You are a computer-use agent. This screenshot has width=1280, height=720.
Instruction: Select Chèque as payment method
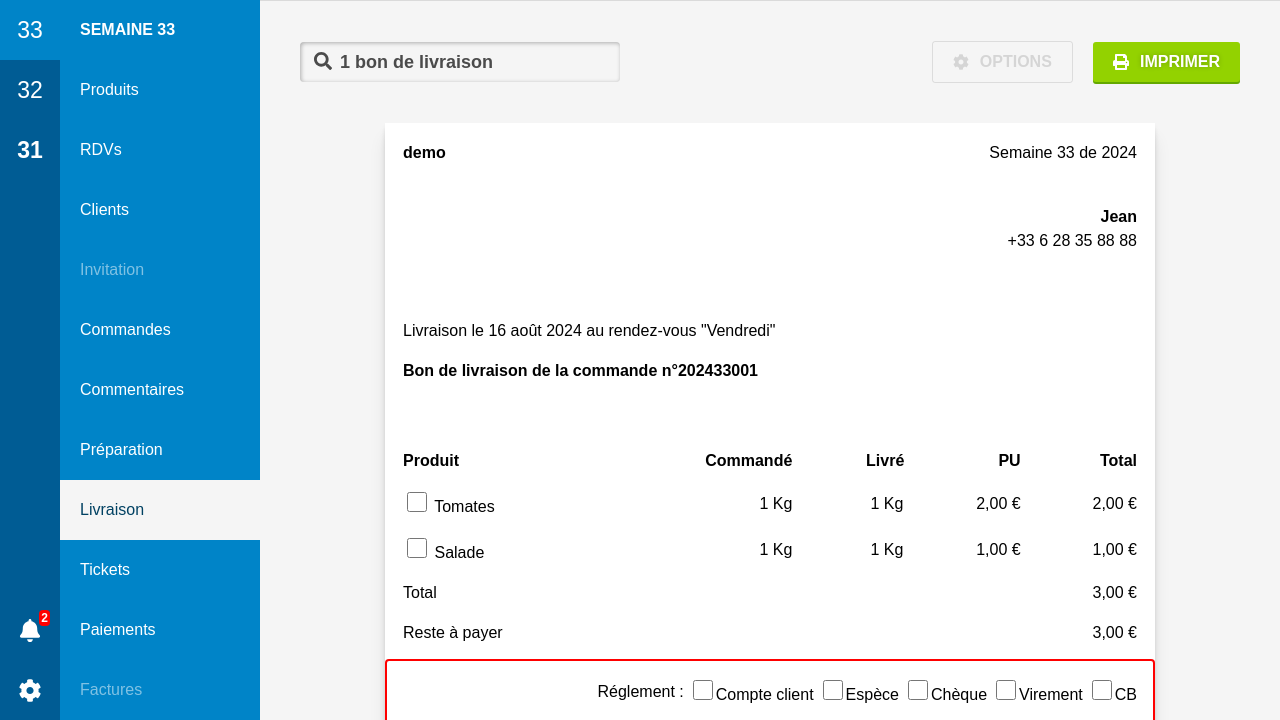918,690
